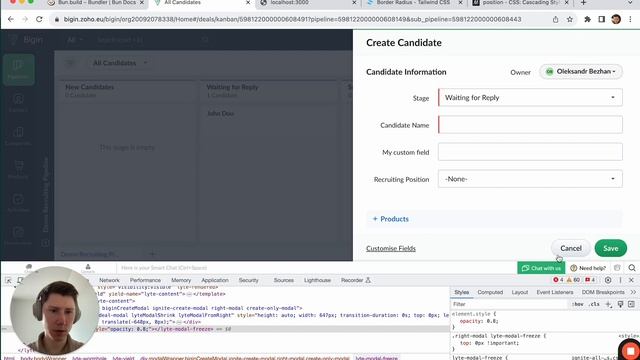
Task: Select the Event Listeners pane tab
Action: click(x=554, y=292)
